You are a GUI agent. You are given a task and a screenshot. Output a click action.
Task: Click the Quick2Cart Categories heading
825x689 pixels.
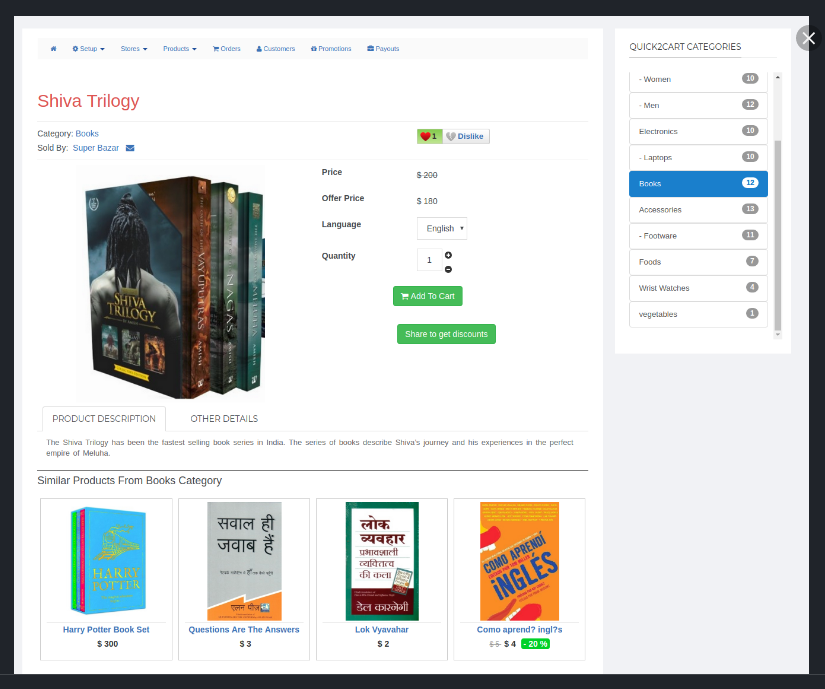[x=685, y=47]
